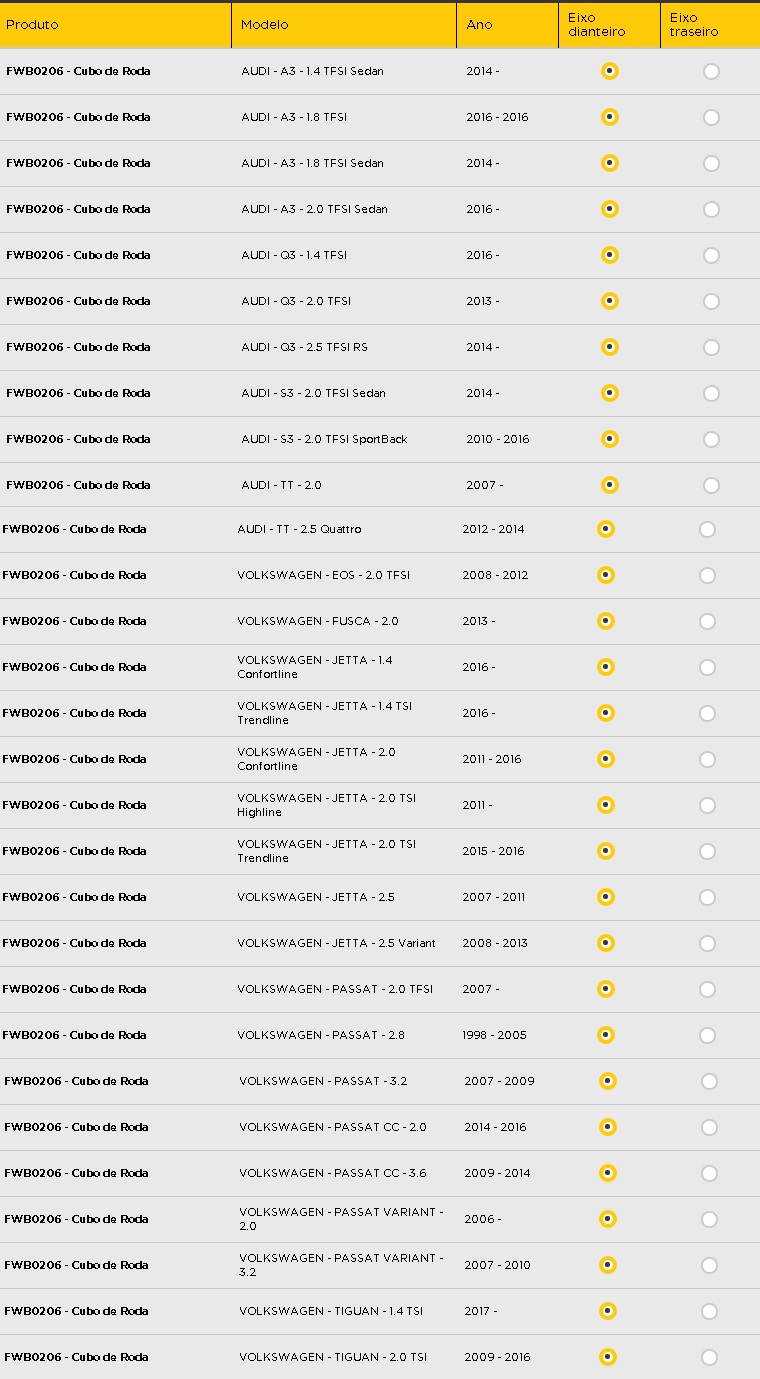
Task: Click the Modelo column header
Action: pyautogui.click(x=265, y=25)
